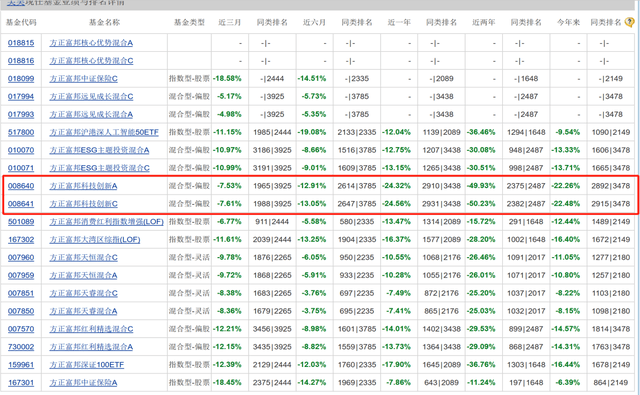The image size is (640, 395).
Task: Open fund code link 008640
Action: 21,186
